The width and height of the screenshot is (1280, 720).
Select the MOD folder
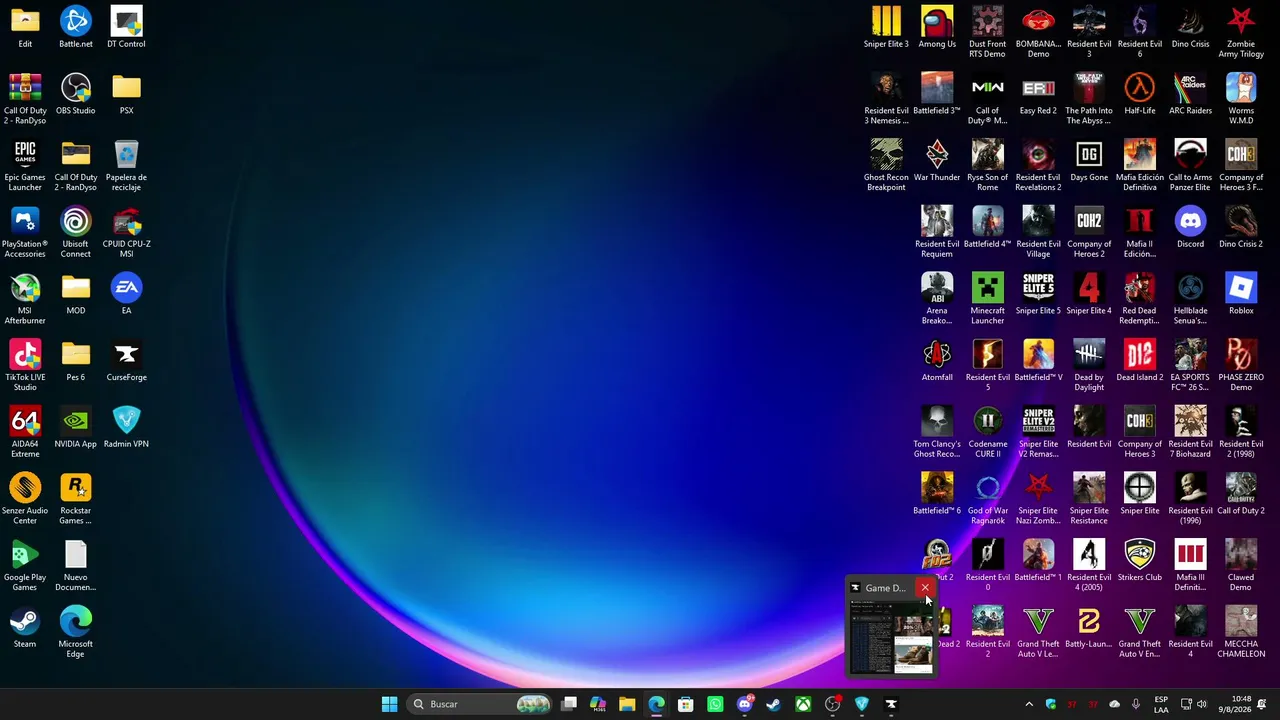pos(75,294)
